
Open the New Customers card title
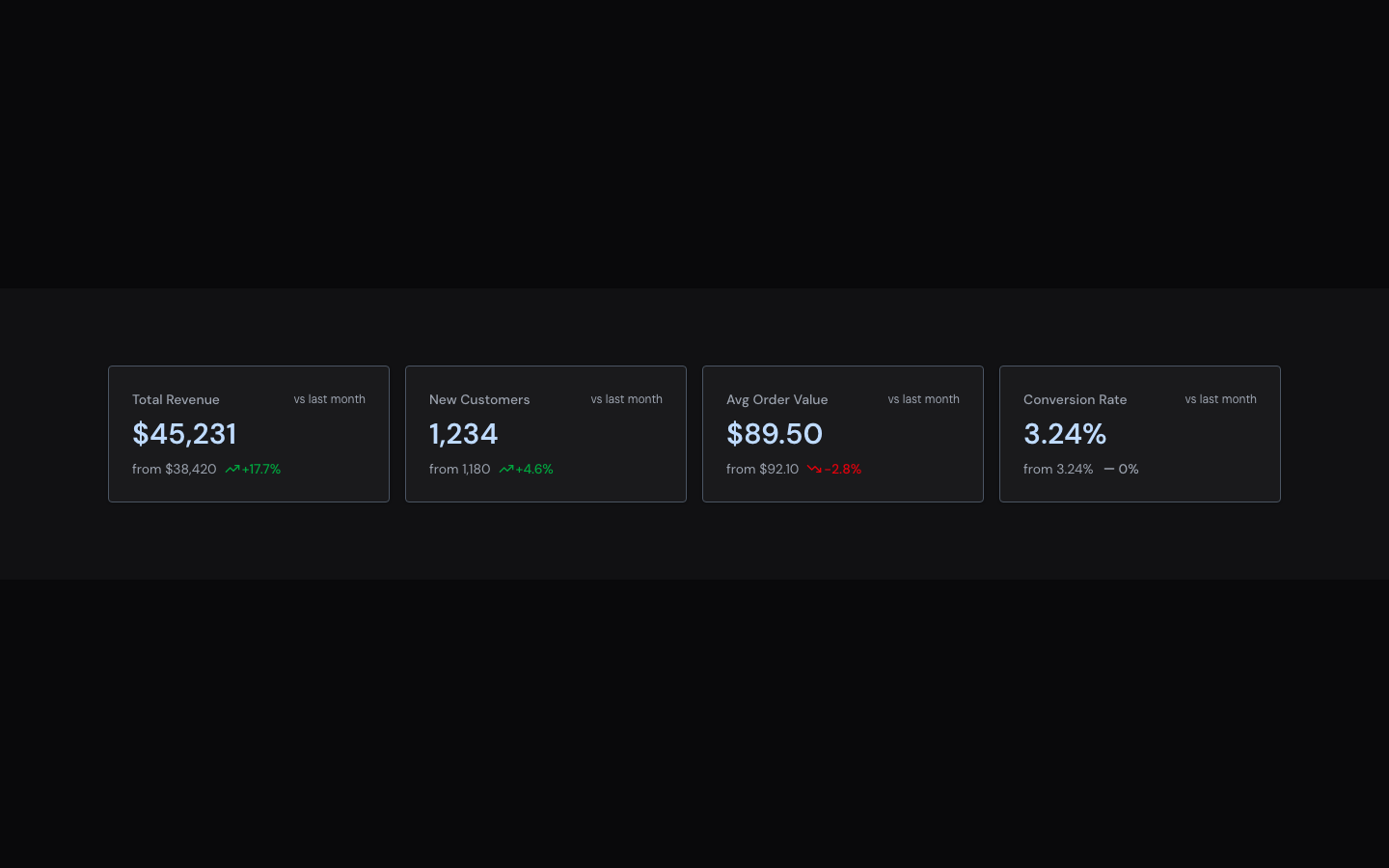479,399
